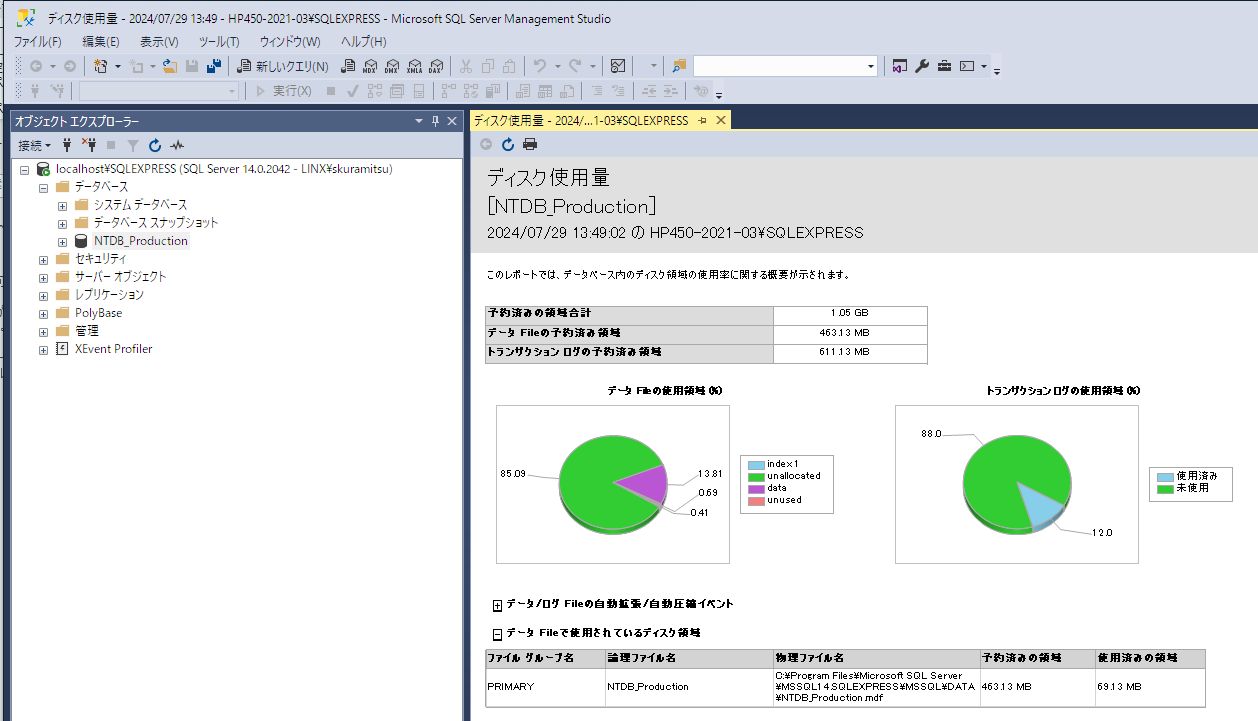Image resolution: width=1258 pixels, height=721 pixels.
Task: Toggle auto-hide pin on Object Explorer panel
Action: pos(435,121)
